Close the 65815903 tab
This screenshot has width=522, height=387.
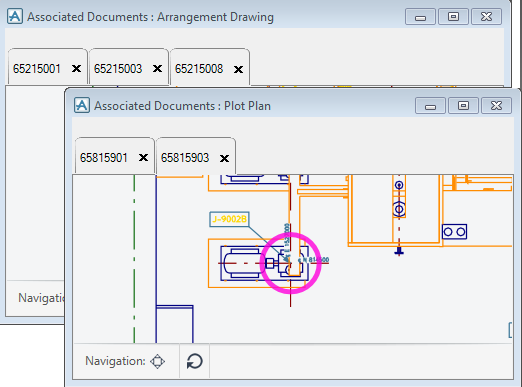pos(224,158)
